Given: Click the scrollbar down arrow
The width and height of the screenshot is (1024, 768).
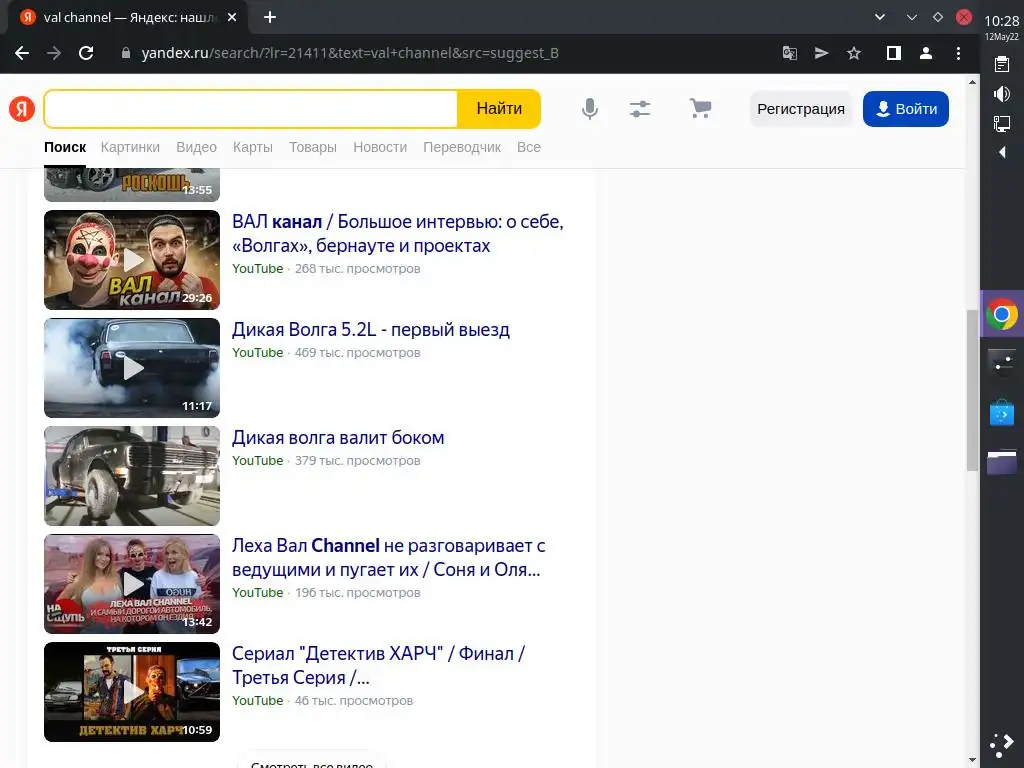Looking at the screenshot, I should (972, 760).
